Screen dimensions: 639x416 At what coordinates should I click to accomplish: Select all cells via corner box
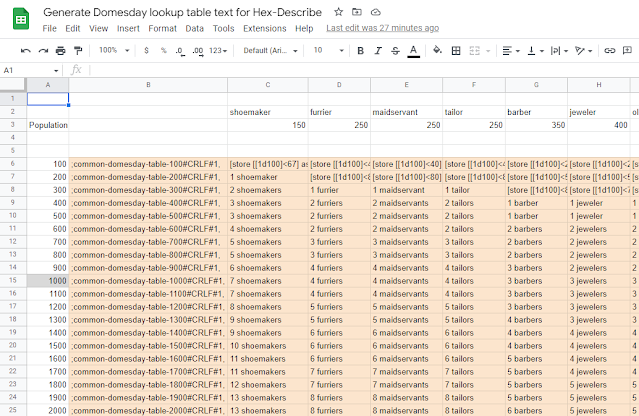tap(13, 85)
